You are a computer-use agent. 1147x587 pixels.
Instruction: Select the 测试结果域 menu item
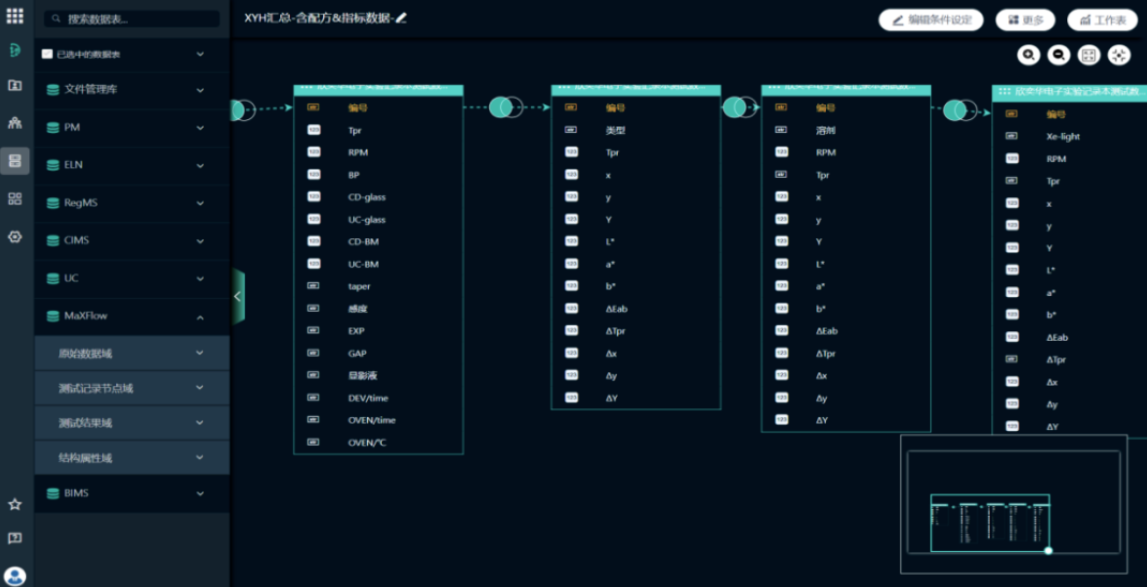click(85, 423)
